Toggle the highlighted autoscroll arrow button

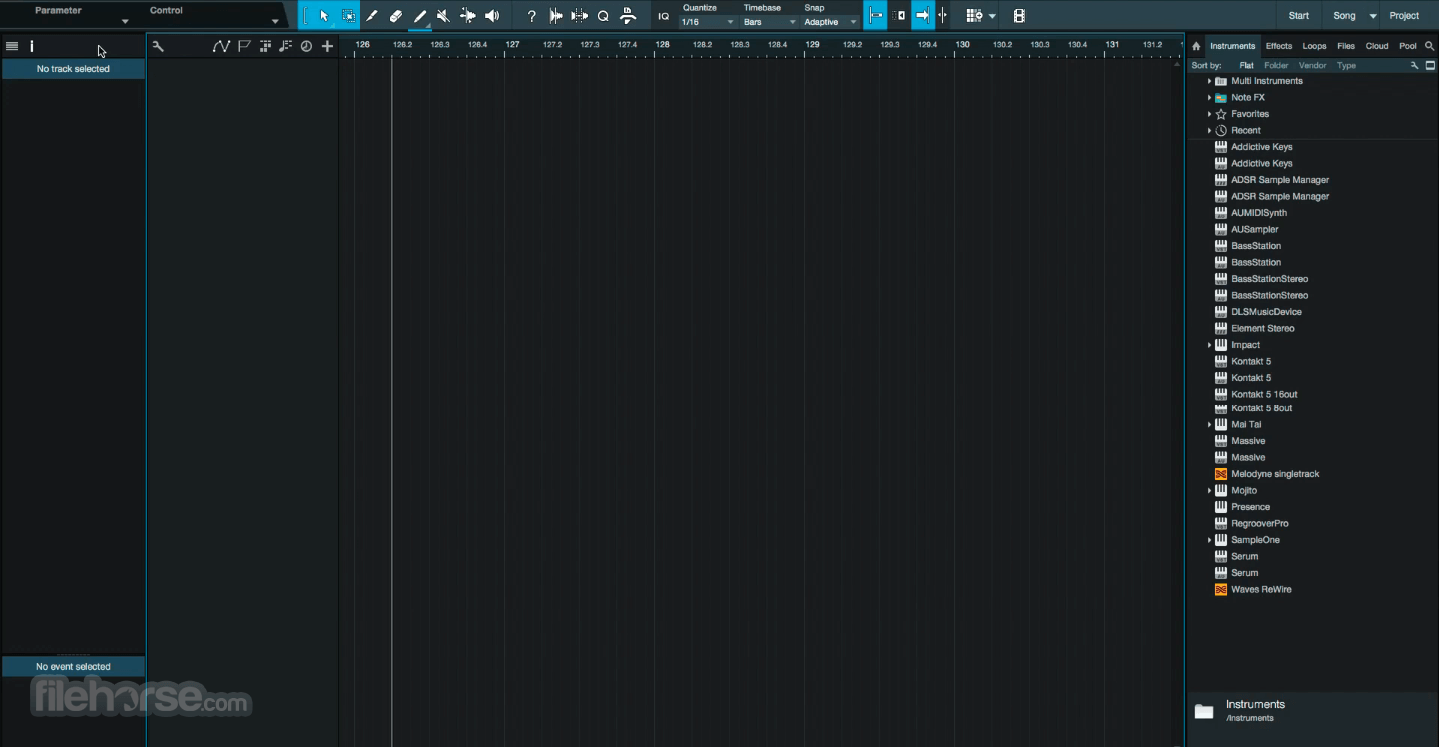pos(923,16)
